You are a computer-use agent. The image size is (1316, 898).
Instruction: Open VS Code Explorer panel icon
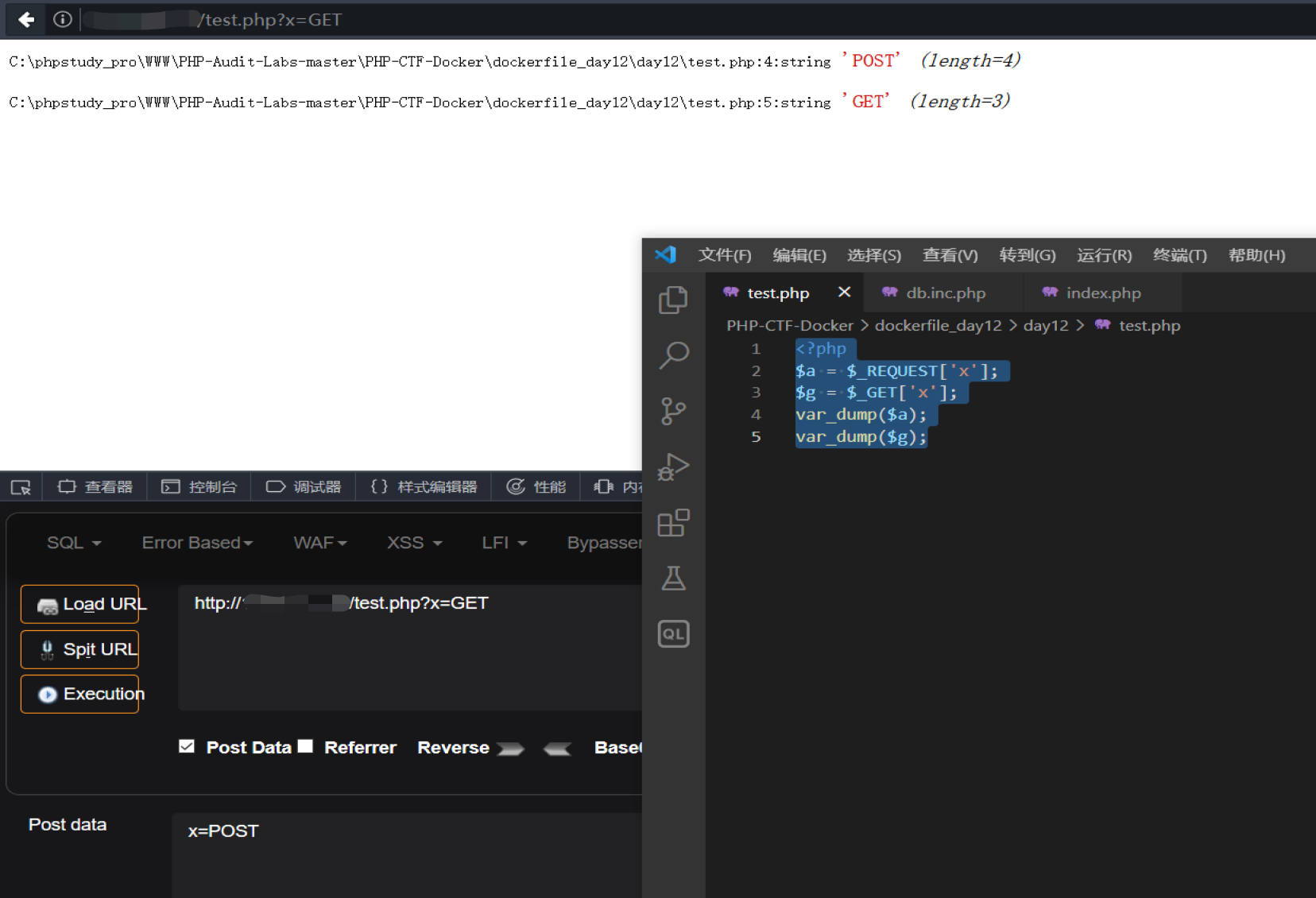(x=673, y=300)
